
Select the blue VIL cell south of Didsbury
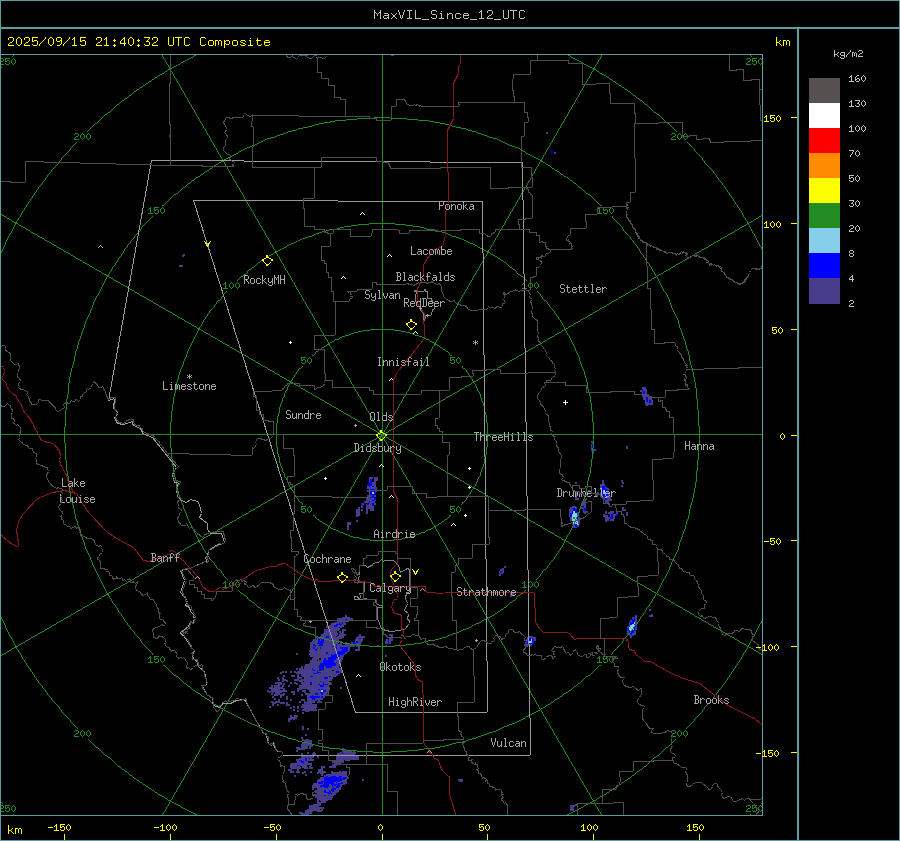(x=371, y=495)
